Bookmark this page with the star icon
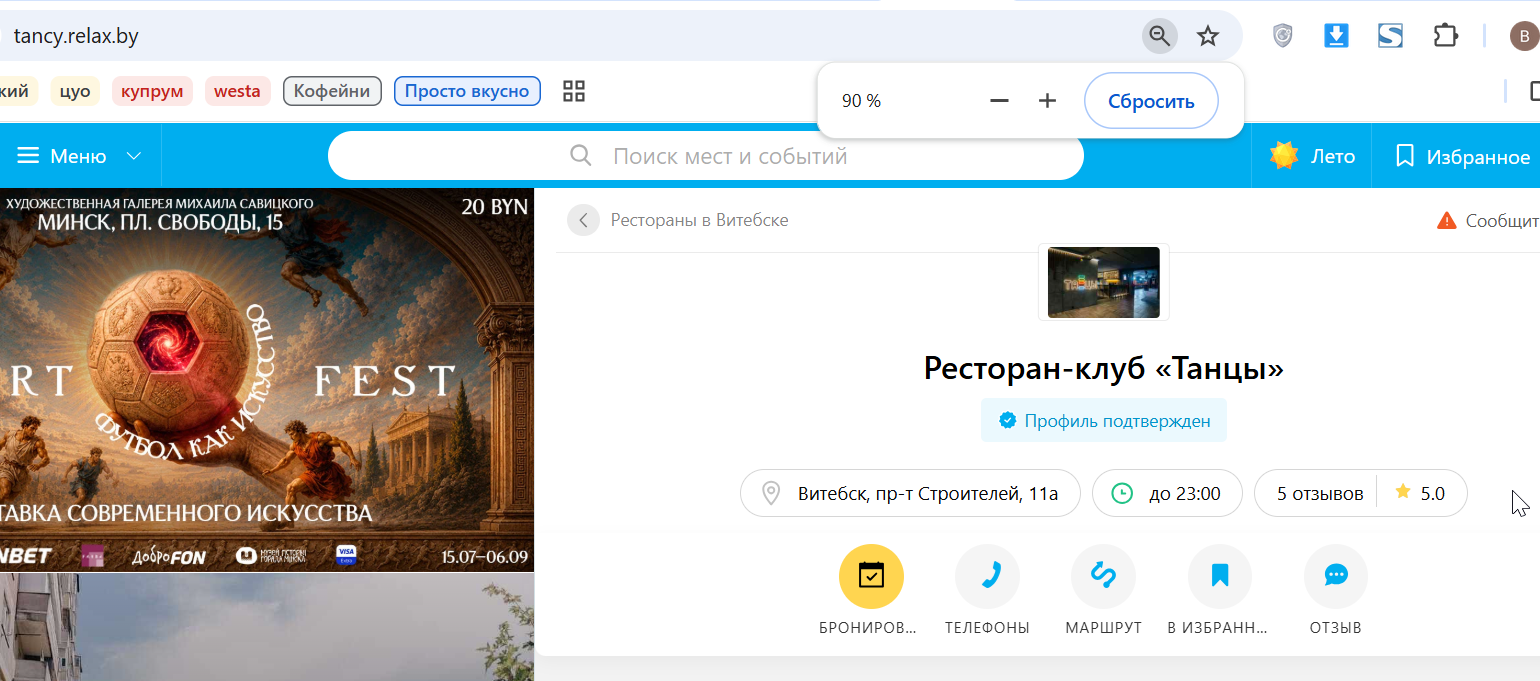This screenshot has width=1540, height=681. (x=1208, y=37)
